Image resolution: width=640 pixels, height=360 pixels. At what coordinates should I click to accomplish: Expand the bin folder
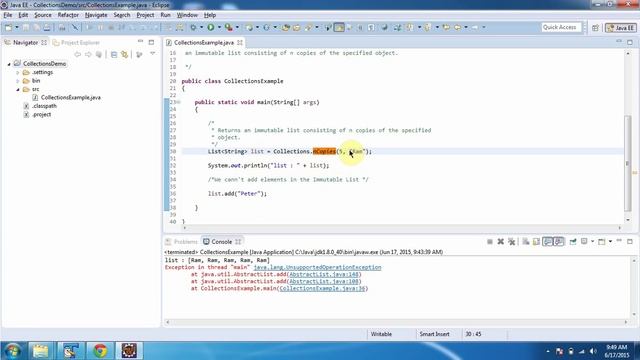tap(18, 81)
